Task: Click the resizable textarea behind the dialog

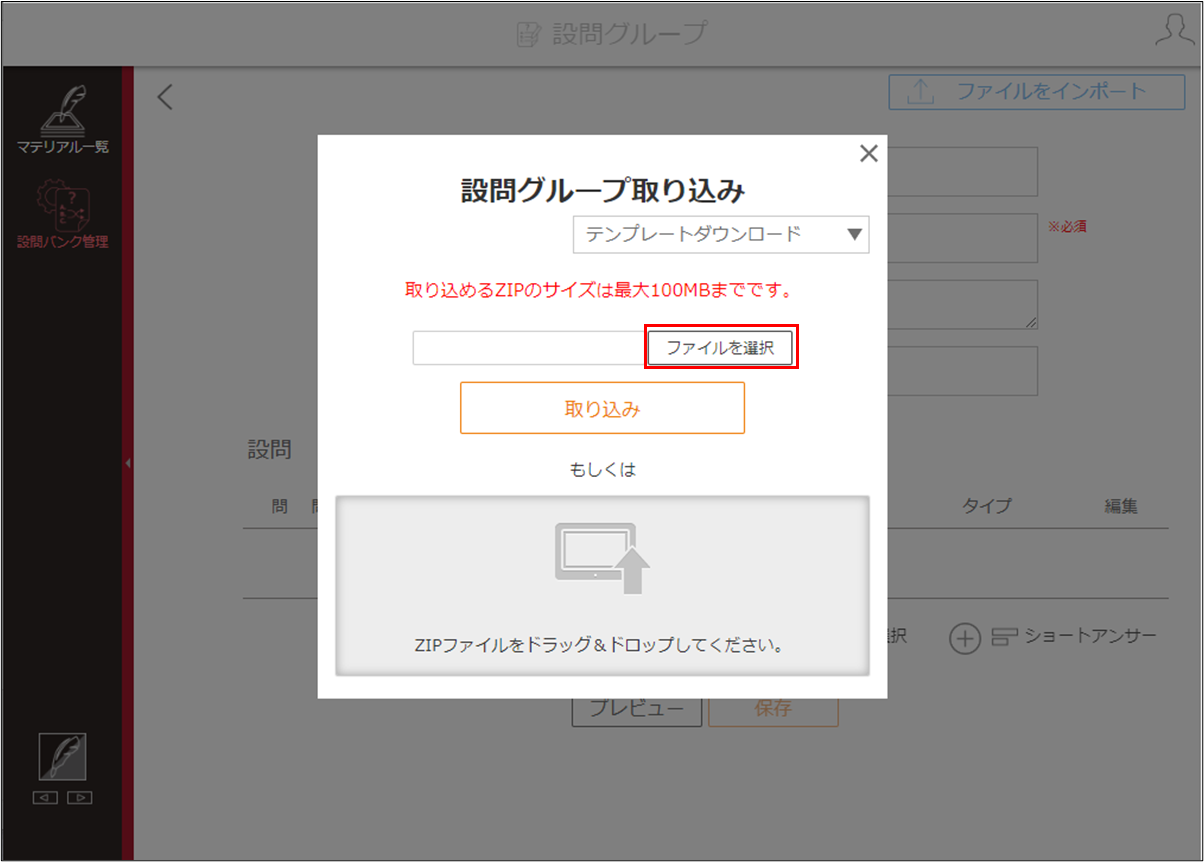Action: pyautogui.click(x=962, y=304)
